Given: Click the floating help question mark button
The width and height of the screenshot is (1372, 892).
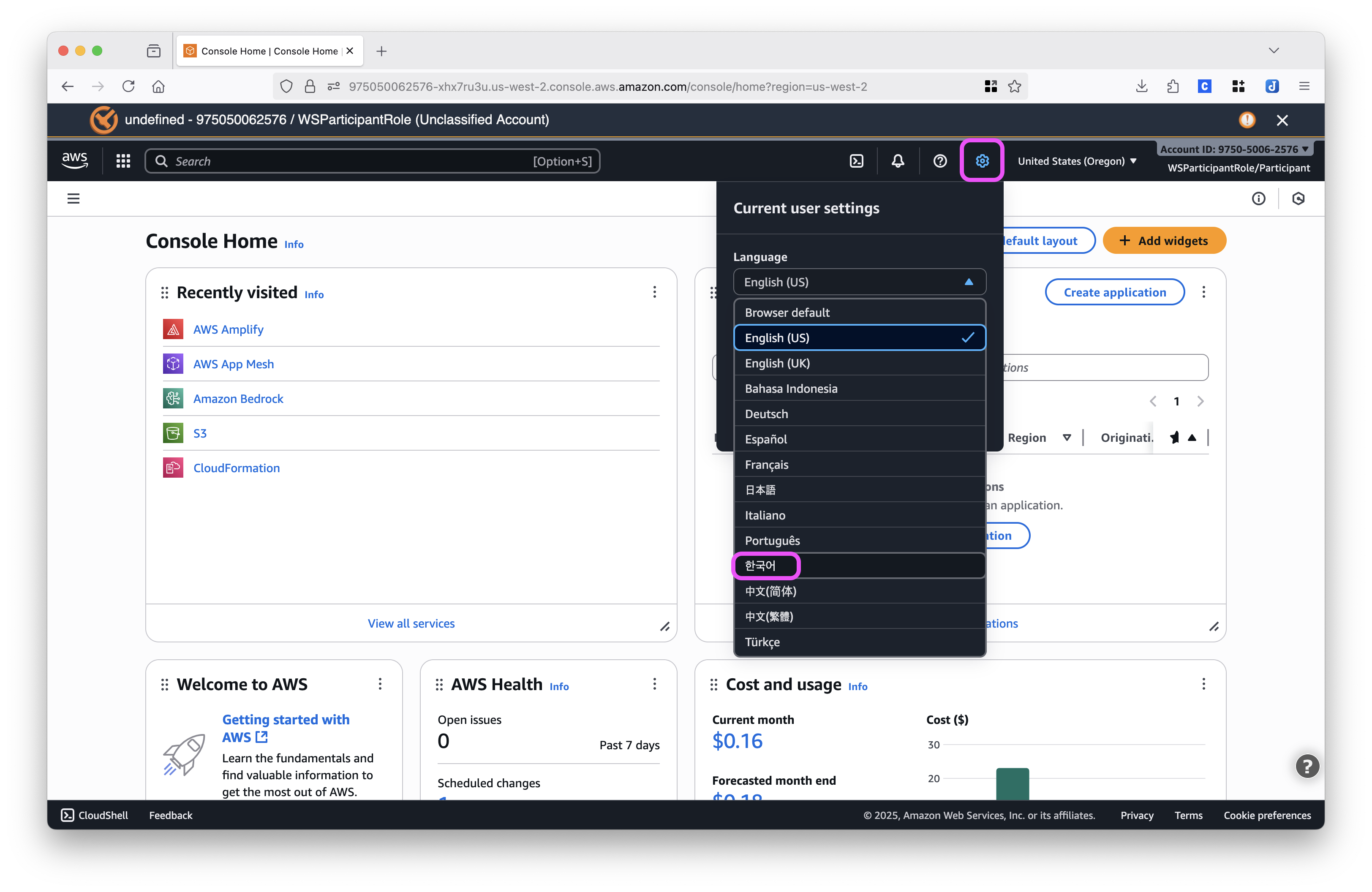Looking at the screenshot, I should pyautogui.click(x=1307, y=766).
